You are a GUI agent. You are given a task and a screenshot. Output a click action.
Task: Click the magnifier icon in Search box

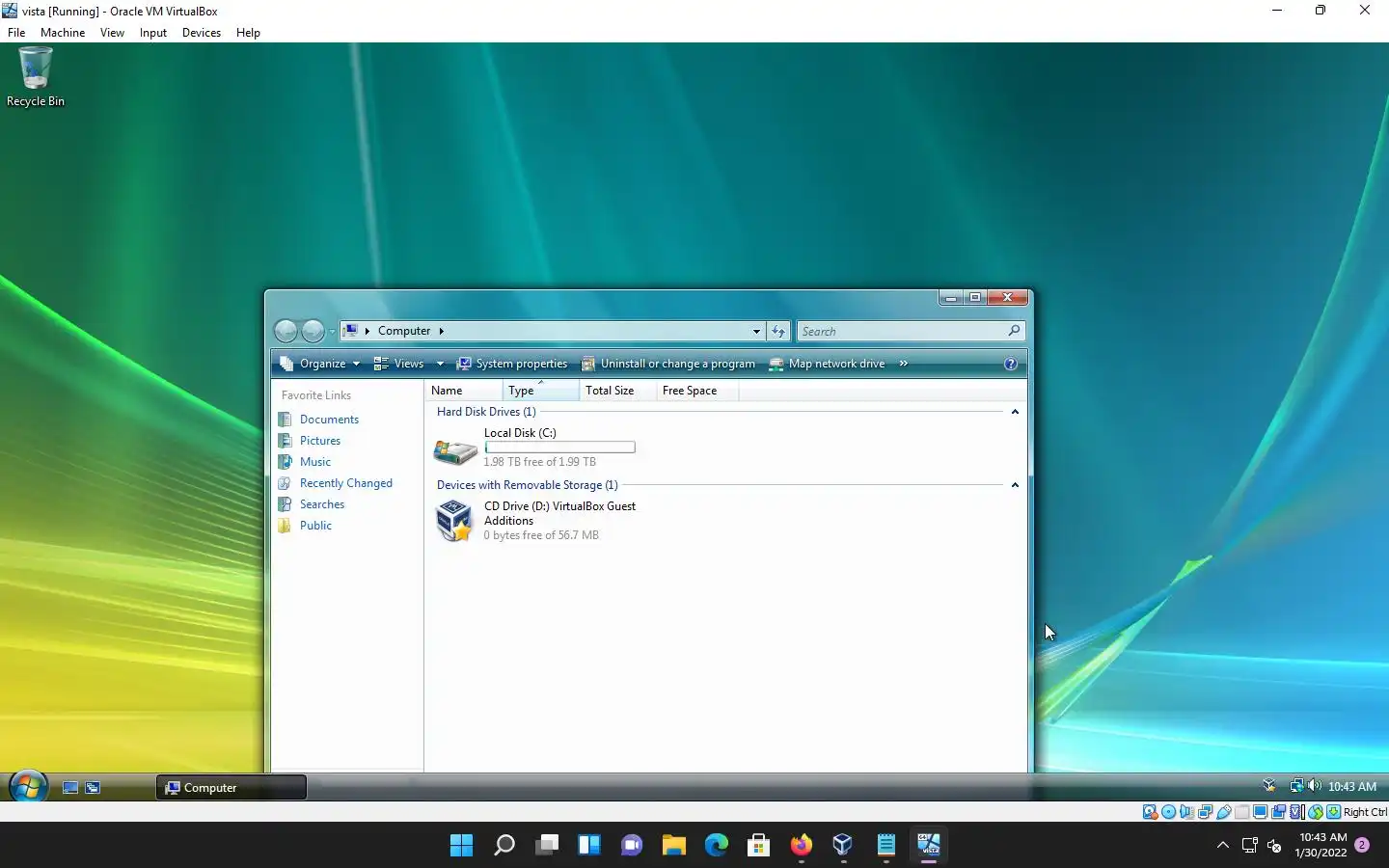tap(1014, 331)
